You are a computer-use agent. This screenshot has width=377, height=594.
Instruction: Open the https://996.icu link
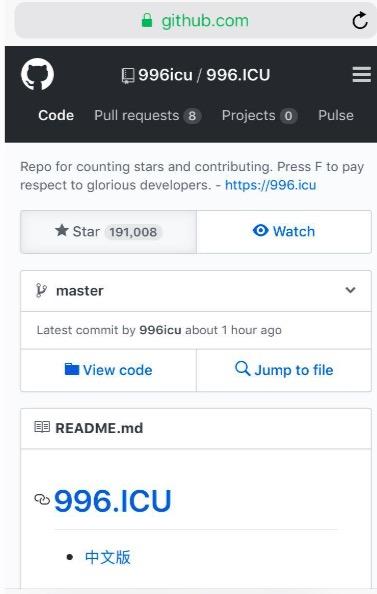pyautogui.click(x=271, y=185)
